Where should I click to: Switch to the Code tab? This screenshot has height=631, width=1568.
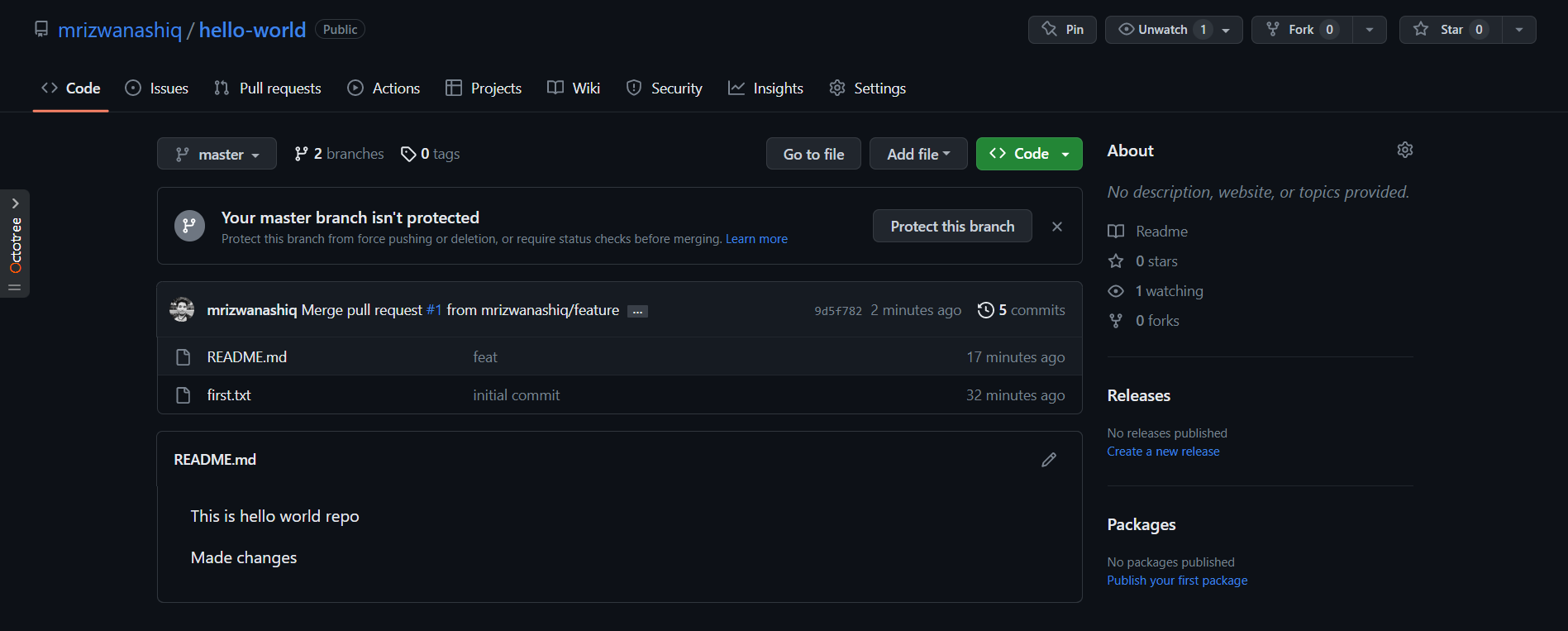(71, 88)
